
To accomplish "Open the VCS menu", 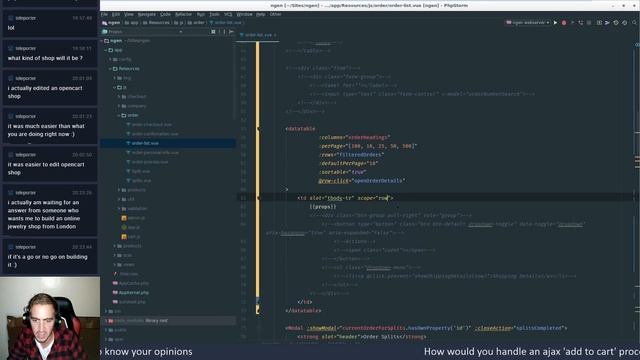I will (228, 14).
